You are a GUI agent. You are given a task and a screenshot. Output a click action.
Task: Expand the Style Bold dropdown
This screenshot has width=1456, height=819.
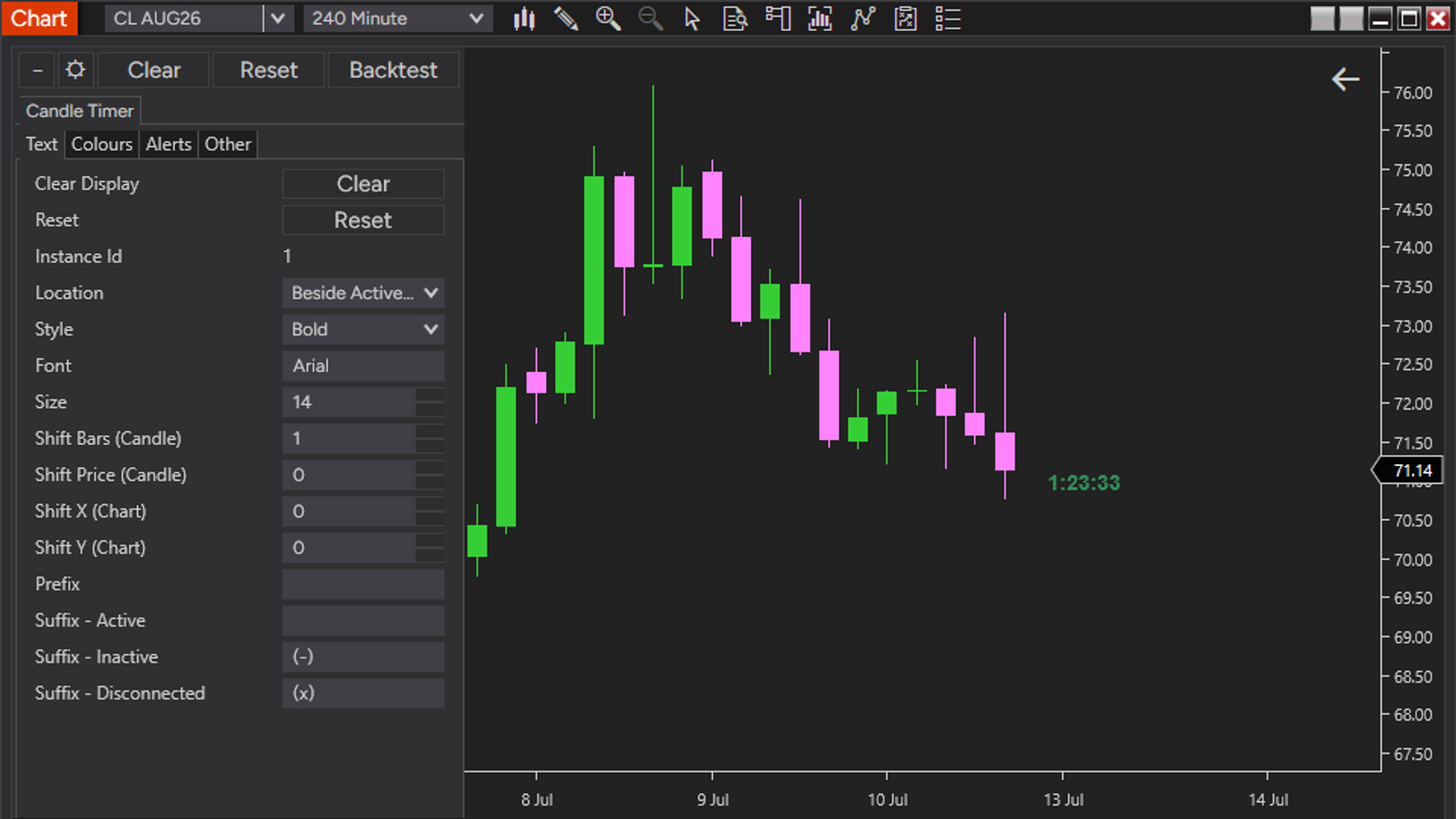(363, 329)
